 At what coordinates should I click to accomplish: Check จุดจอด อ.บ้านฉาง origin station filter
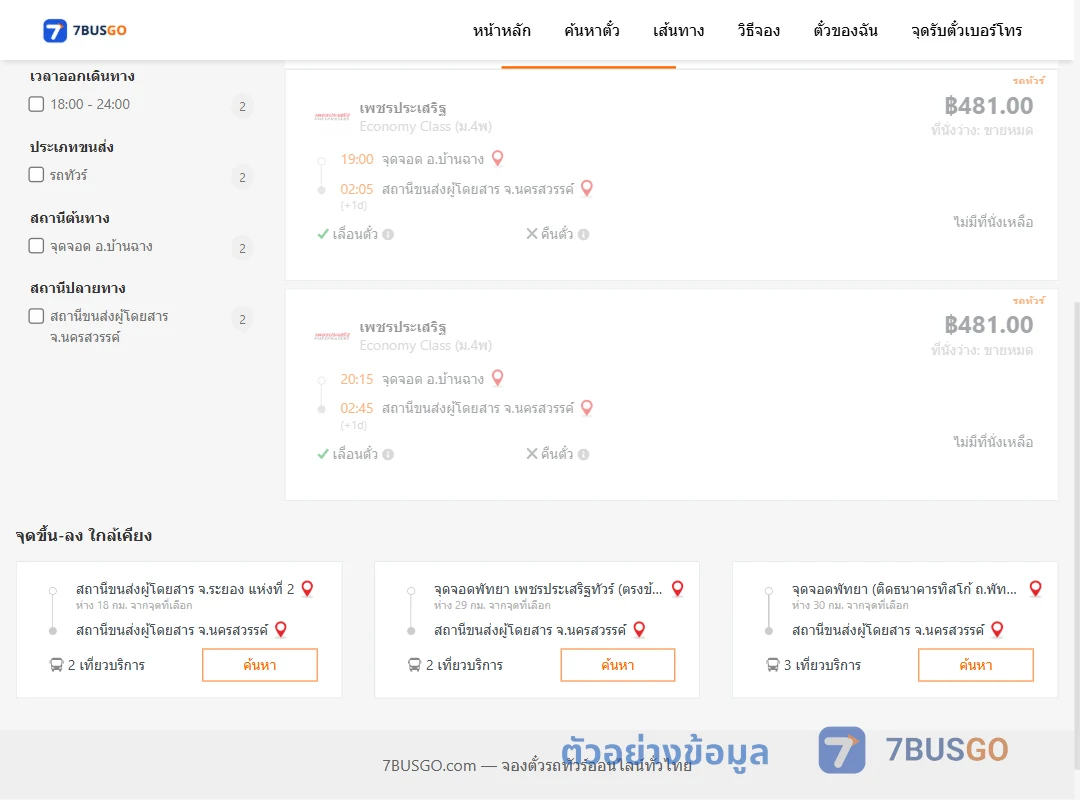click(x=37, y=245)
